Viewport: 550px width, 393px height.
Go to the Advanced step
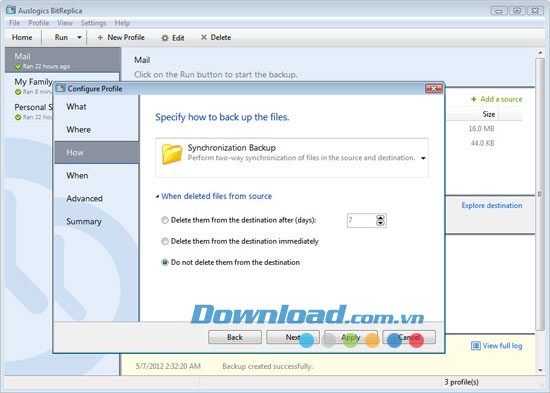96,198
